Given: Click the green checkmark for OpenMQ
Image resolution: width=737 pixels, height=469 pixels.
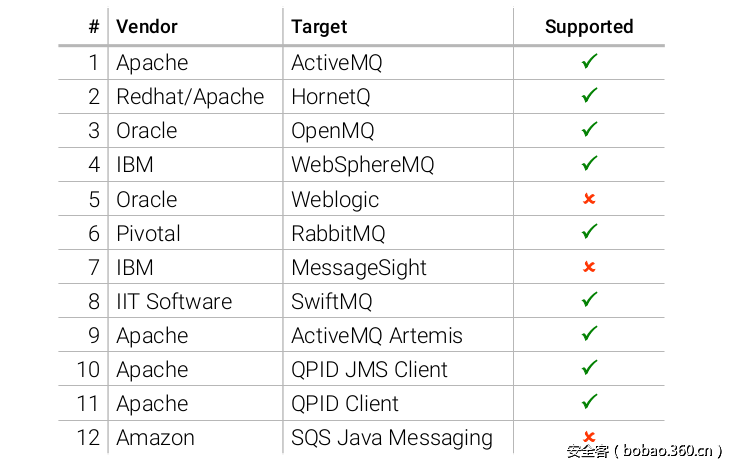Looking at the screenshot, I should pyautogui.click(x=589, y=130).
